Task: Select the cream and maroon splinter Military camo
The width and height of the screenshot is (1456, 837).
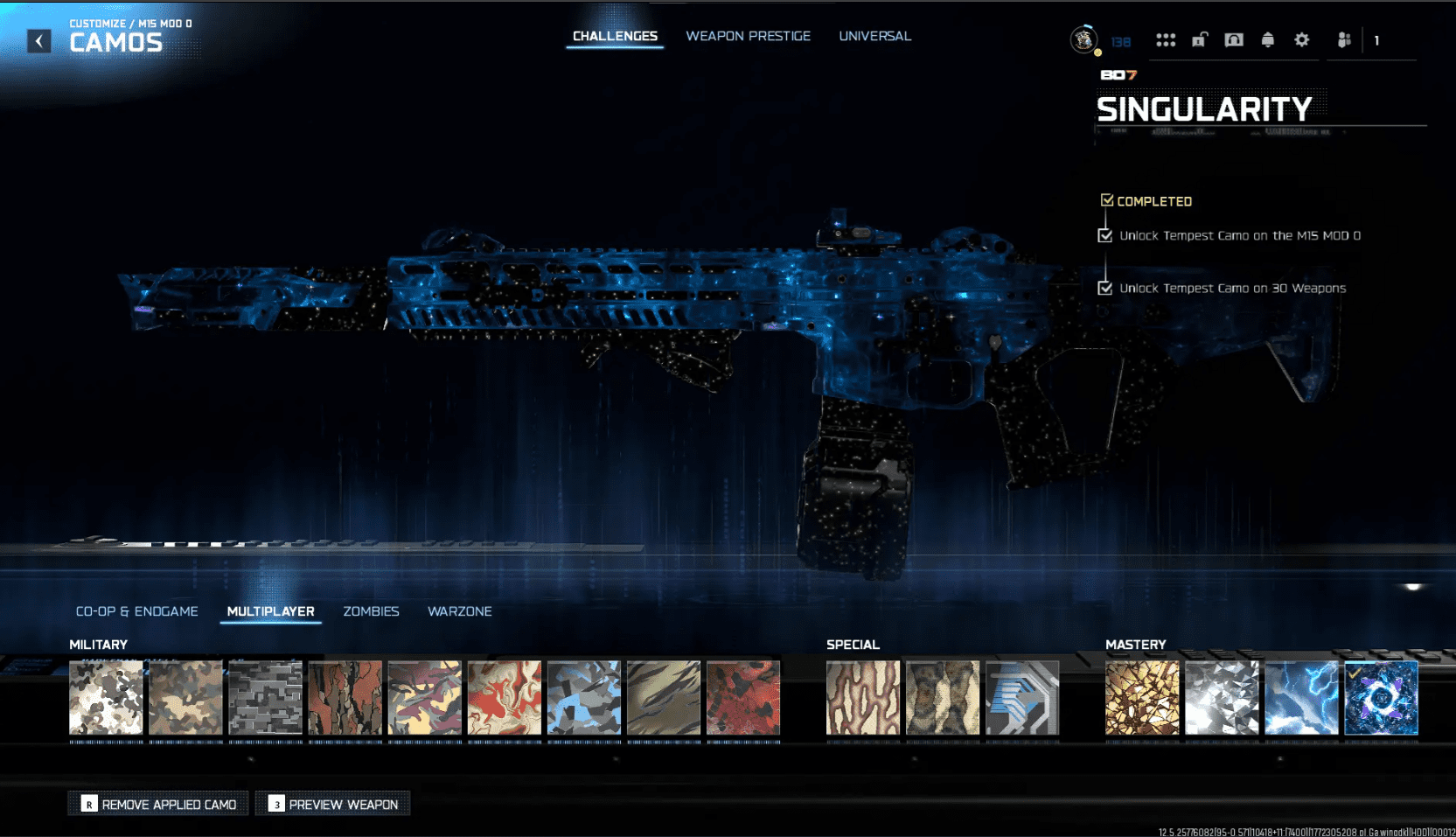Action: (424, 697)
